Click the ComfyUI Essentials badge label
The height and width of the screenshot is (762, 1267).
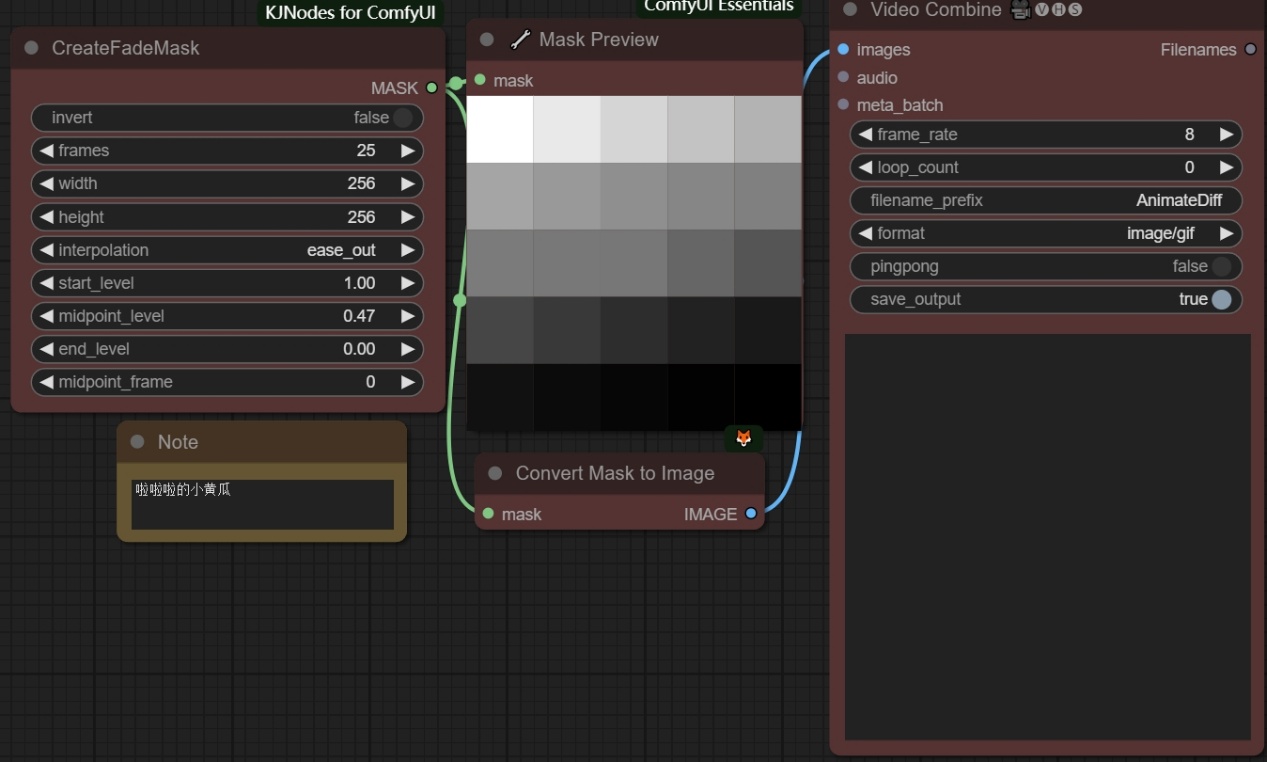pyautogui.click(x=718, y=7)
